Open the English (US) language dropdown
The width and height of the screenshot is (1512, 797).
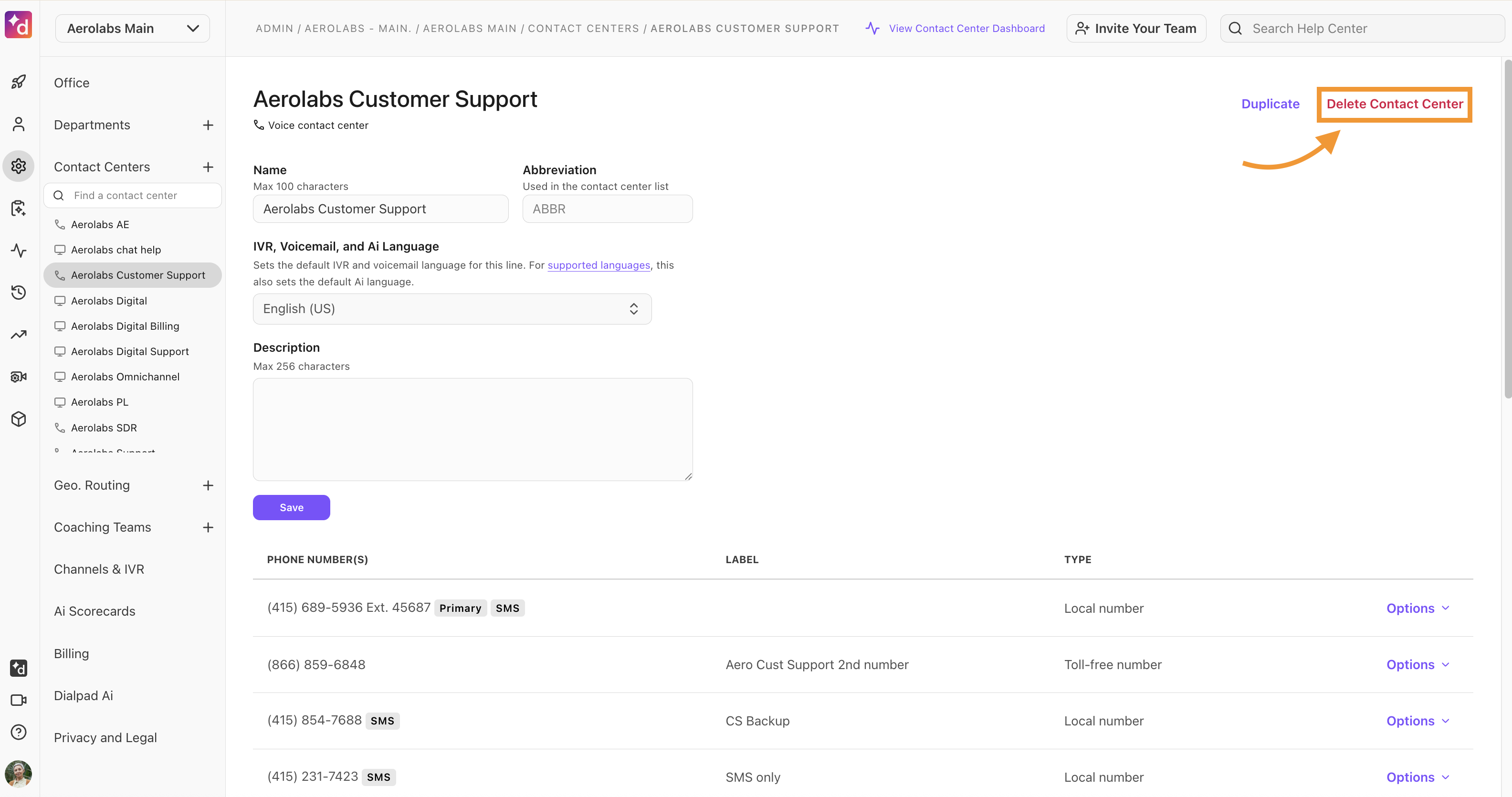[452, 309]
